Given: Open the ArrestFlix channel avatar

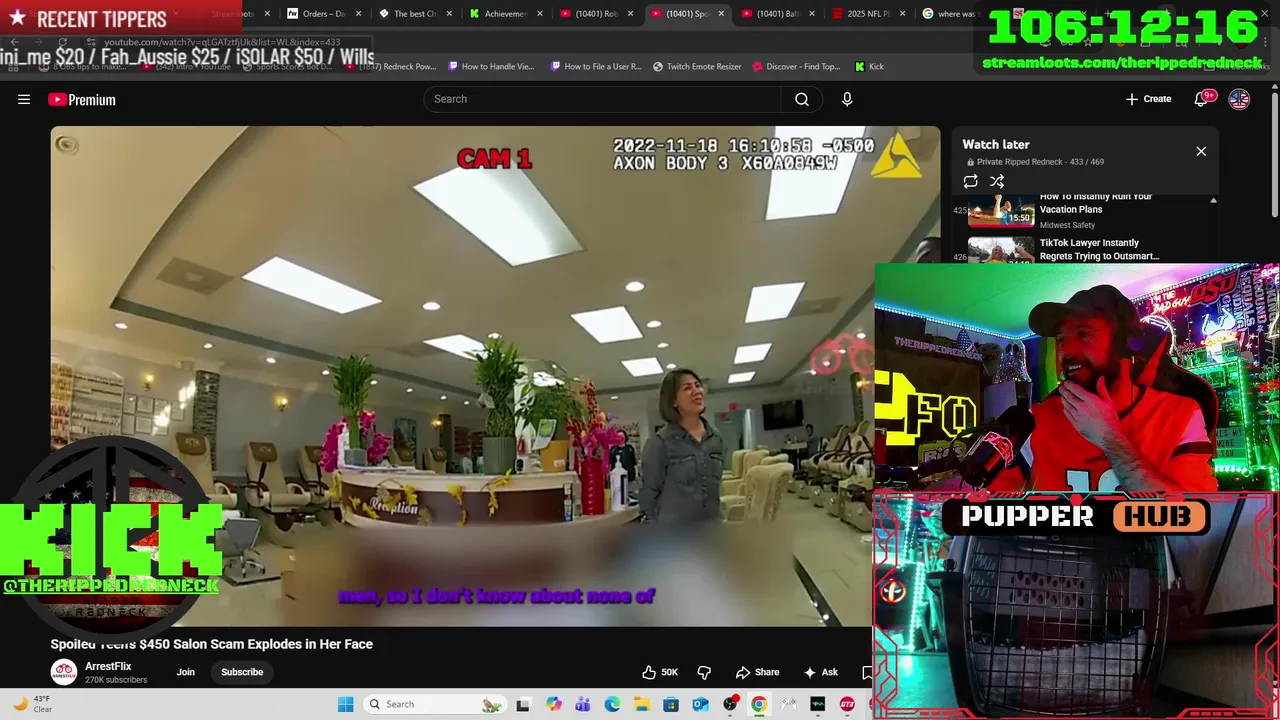Looking at the screenshot, I should click(64, 672).
